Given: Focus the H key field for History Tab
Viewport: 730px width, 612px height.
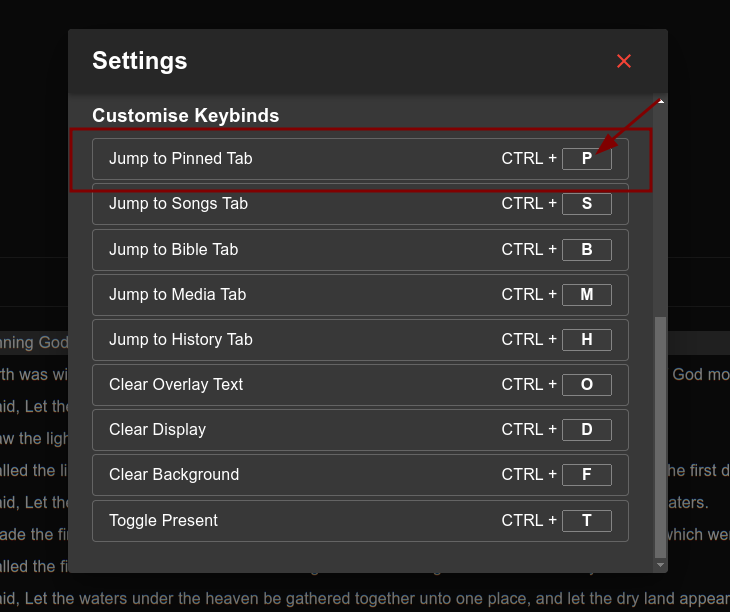Looking at the screenshot, I should (586, 340).
